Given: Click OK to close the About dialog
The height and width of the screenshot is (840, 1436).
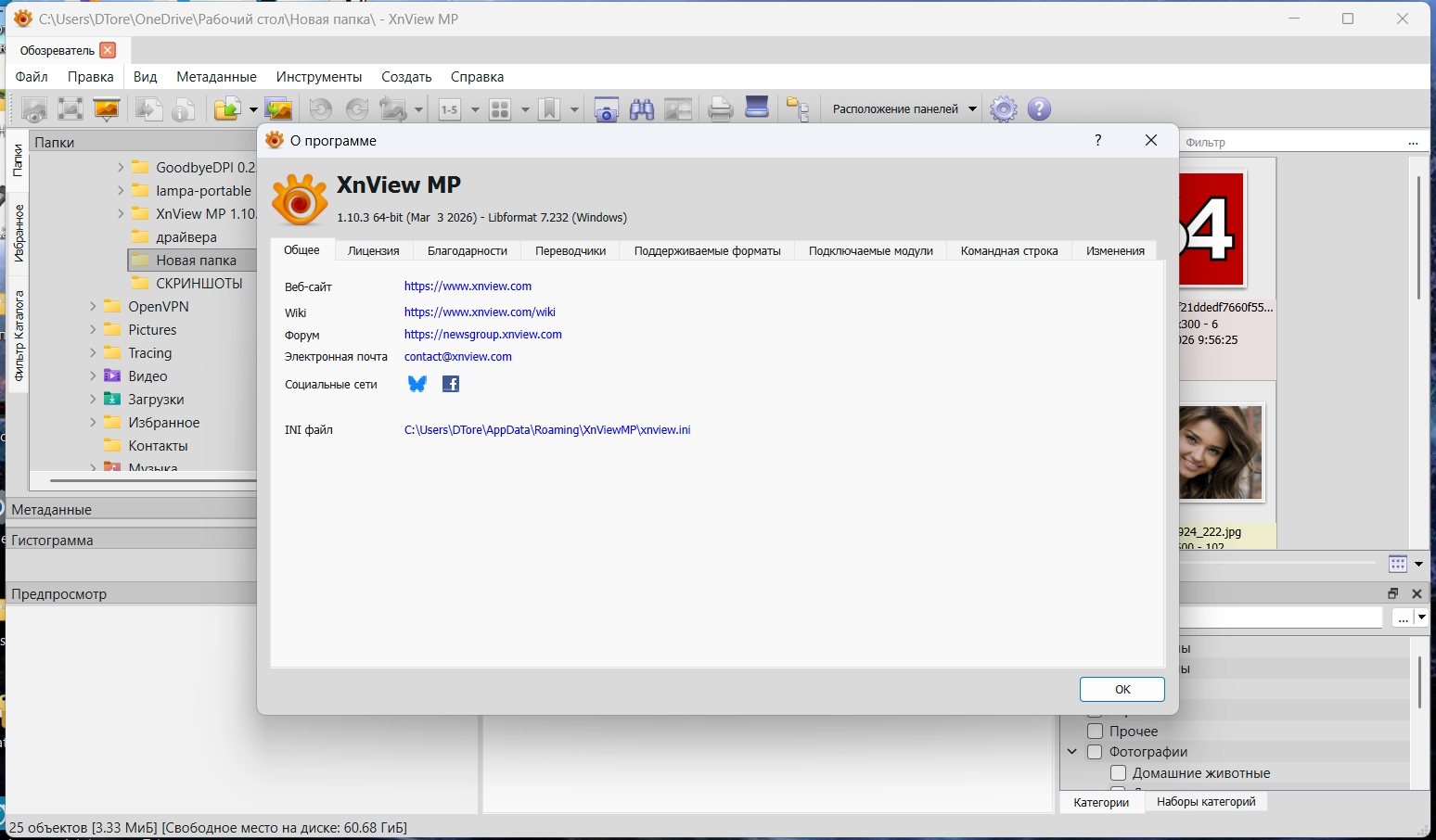Looking at the screenshot, I should [x=1122, y=690].
